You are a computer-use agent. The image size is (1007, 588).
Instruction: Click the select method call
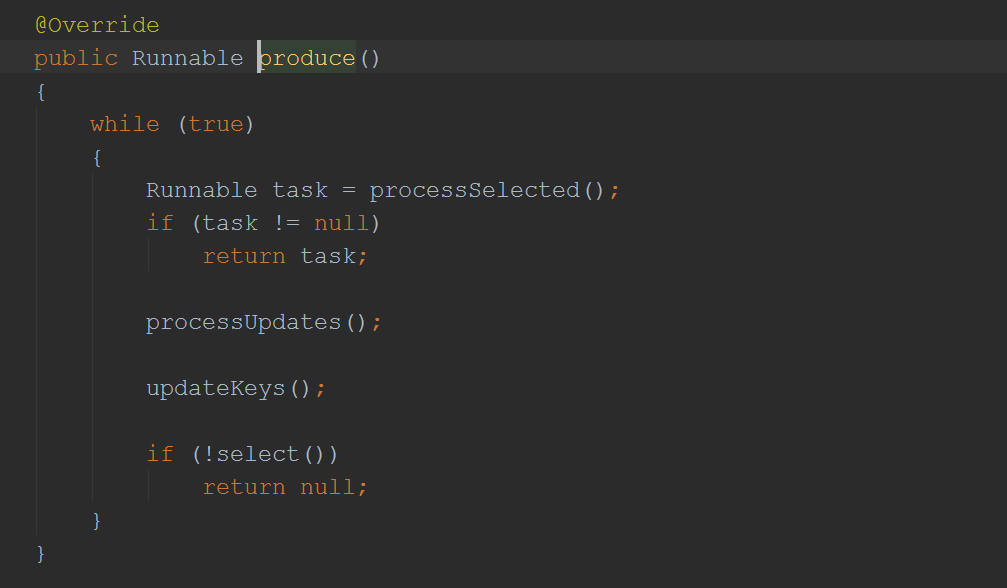tap(257, 454)
